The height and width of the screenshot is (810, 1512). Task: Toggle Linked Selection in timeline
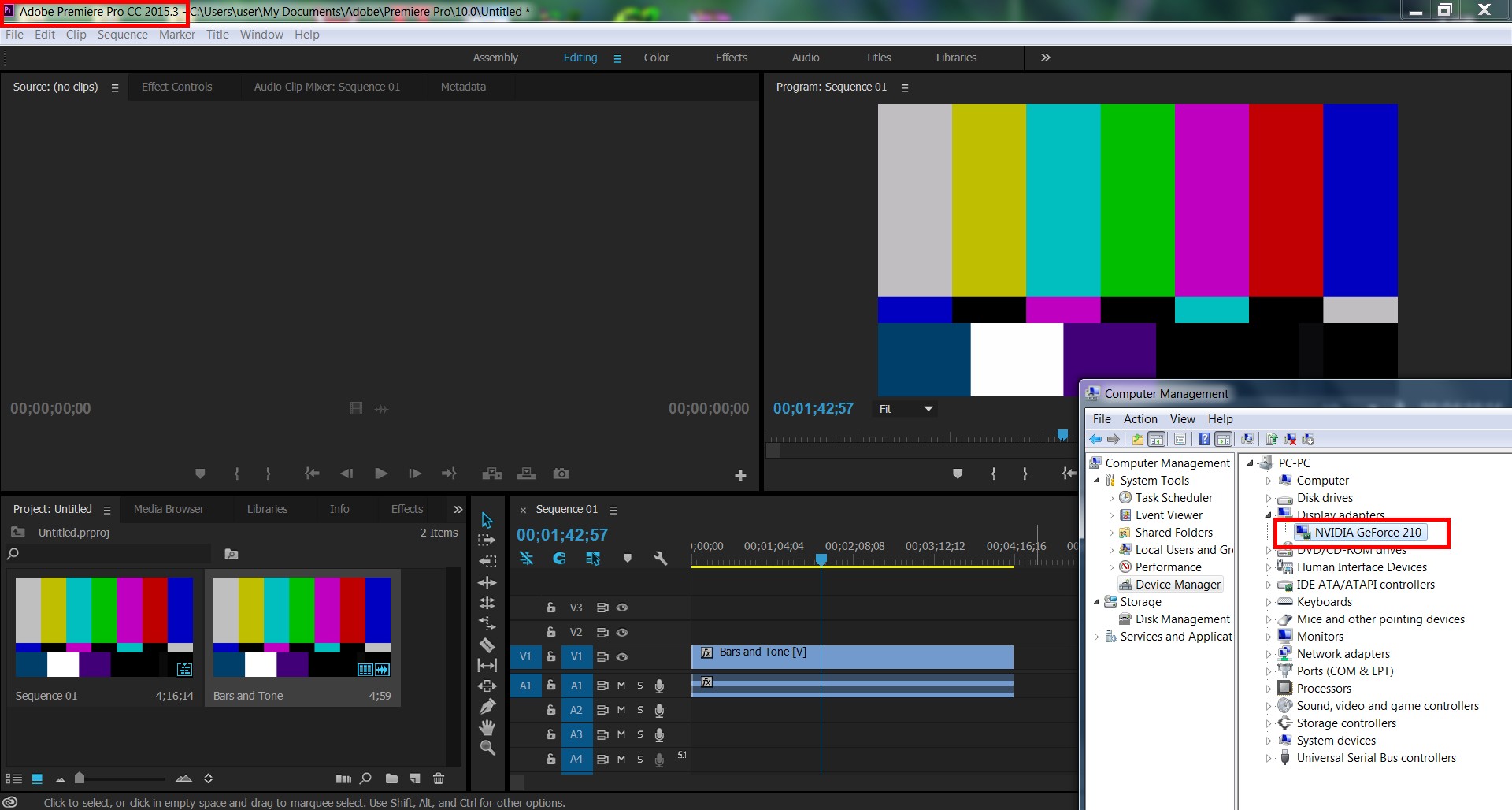593,558
